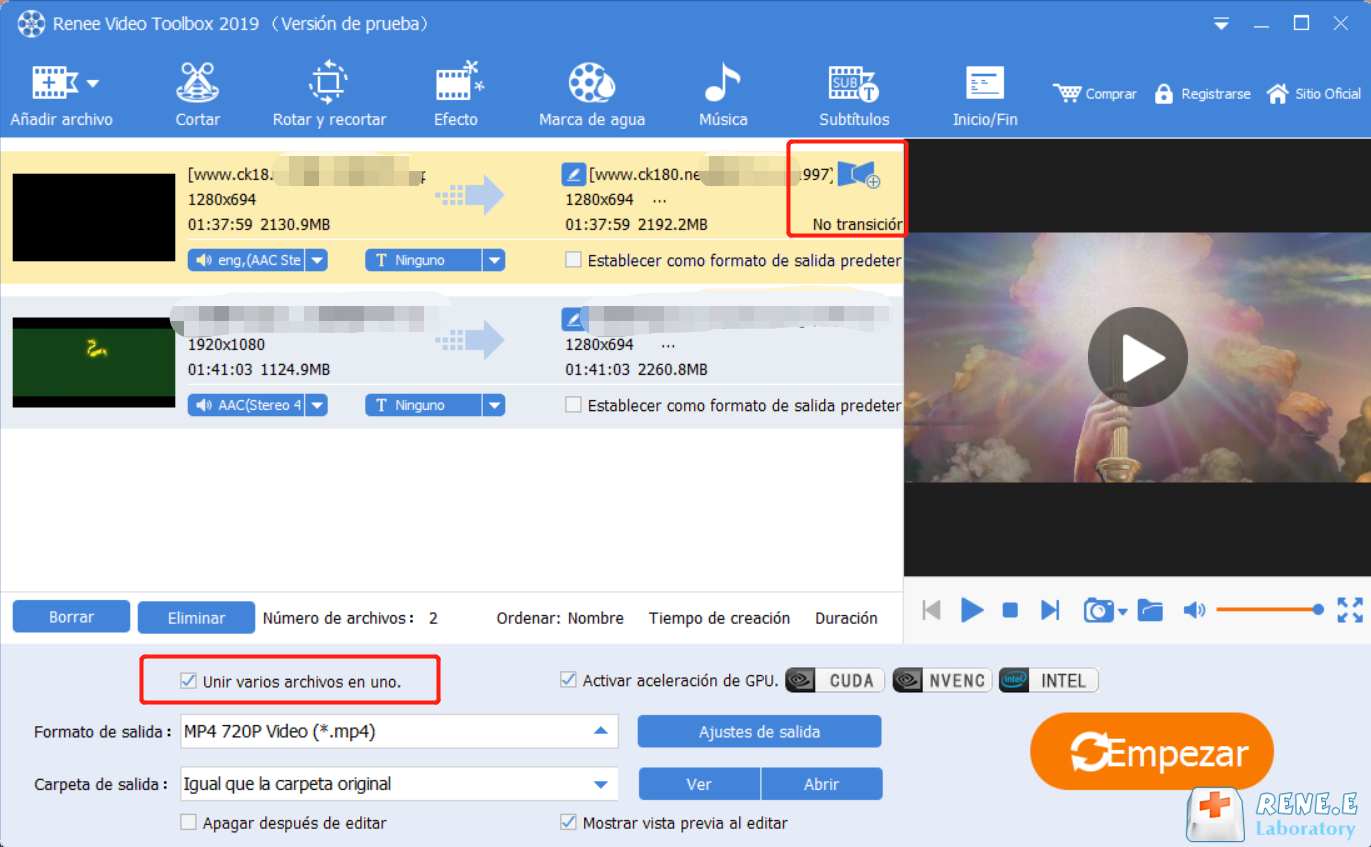Edit output name of the first video

click(x=573, y=175)
